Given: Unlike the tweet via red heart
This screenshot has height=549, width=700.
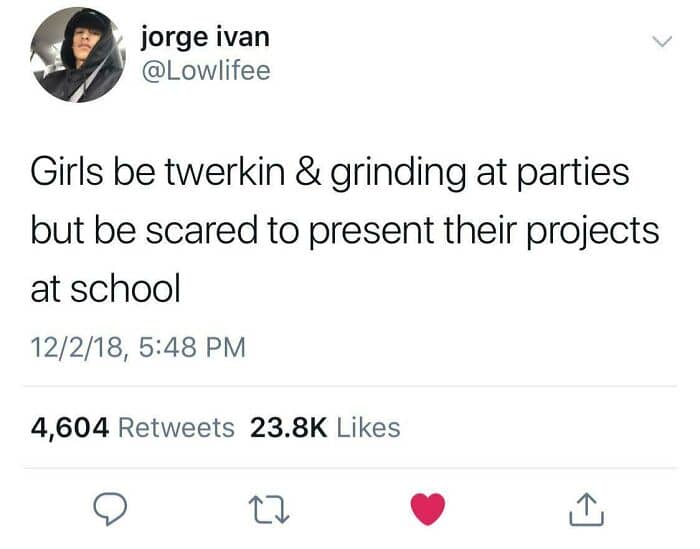Looking at the screenshot, I should (x=428, y=509).
